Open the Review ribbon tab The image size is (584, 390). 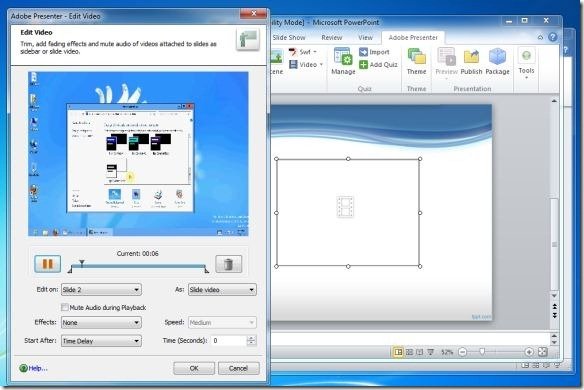(331, 38)
